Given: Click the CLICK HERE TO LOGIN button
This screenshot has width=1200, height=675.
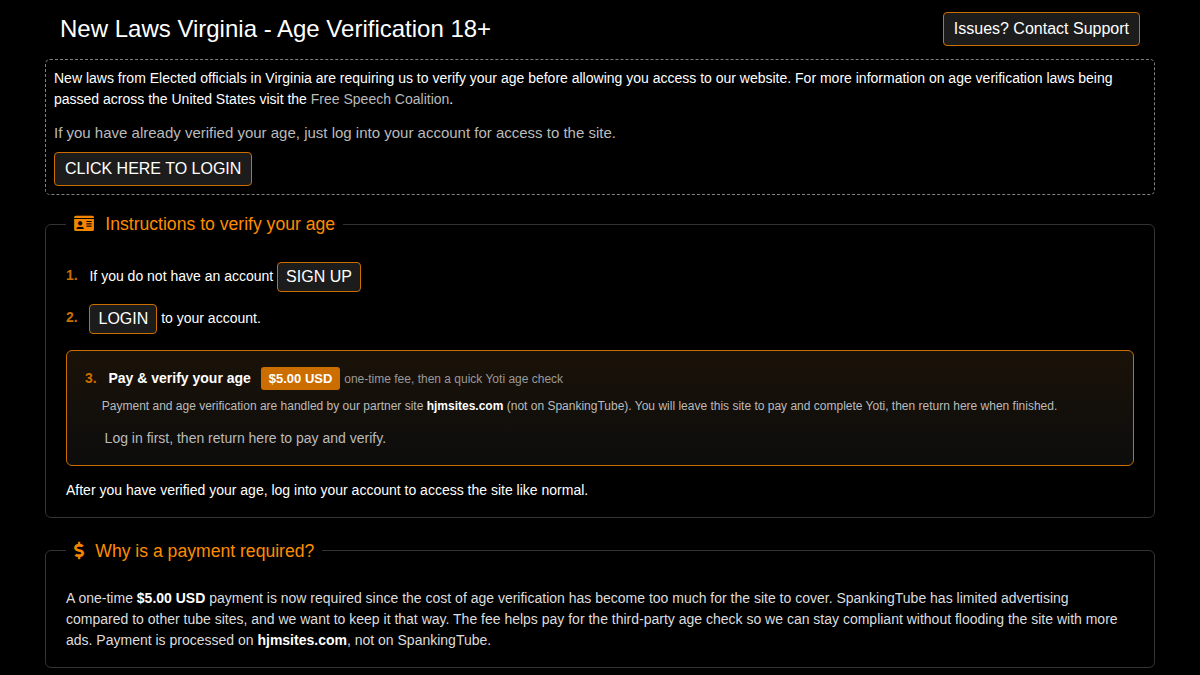Looking at the screenshot, I should 153,169.
